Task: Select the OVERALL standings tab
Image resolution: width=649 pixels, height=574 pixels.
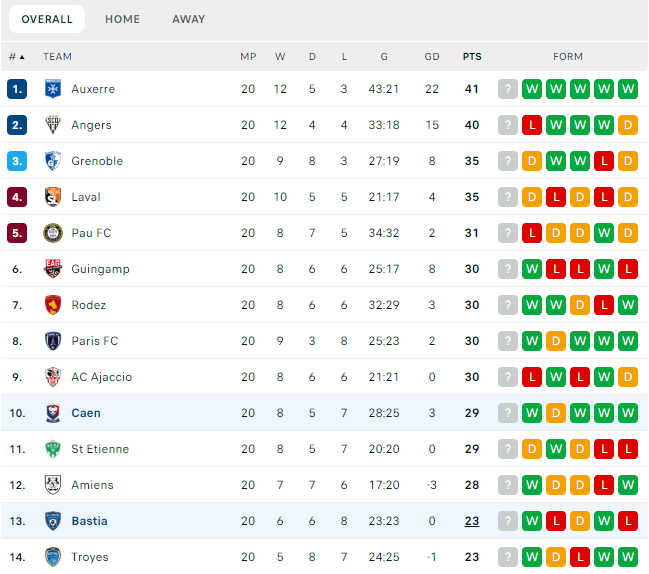Action: [x=47, y=19]
